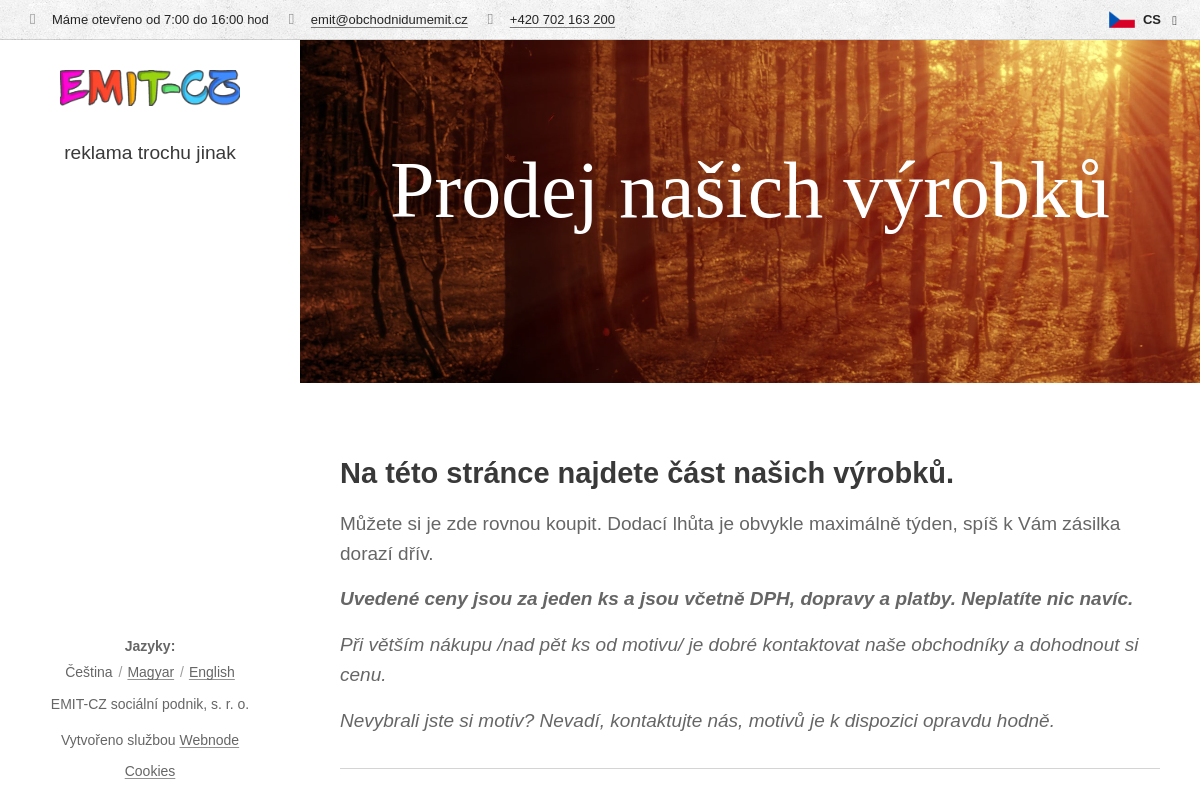The image size is (1200, 800).
Task: Click the 'reklama trochu jinak' tagline
Action: 149,152
